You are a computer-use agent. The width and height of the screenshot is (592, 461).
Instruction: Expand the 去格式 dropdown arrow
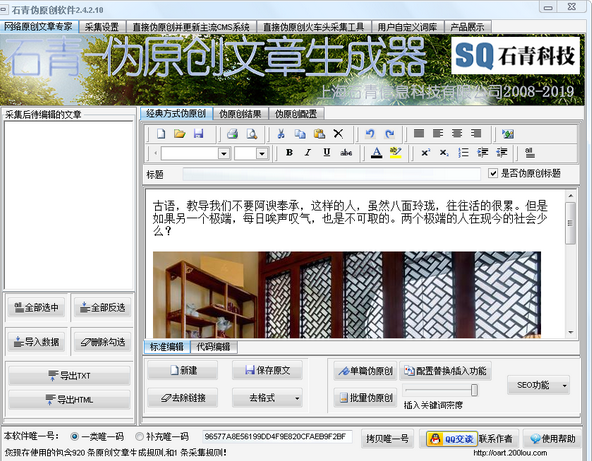(x=297, y=398)
